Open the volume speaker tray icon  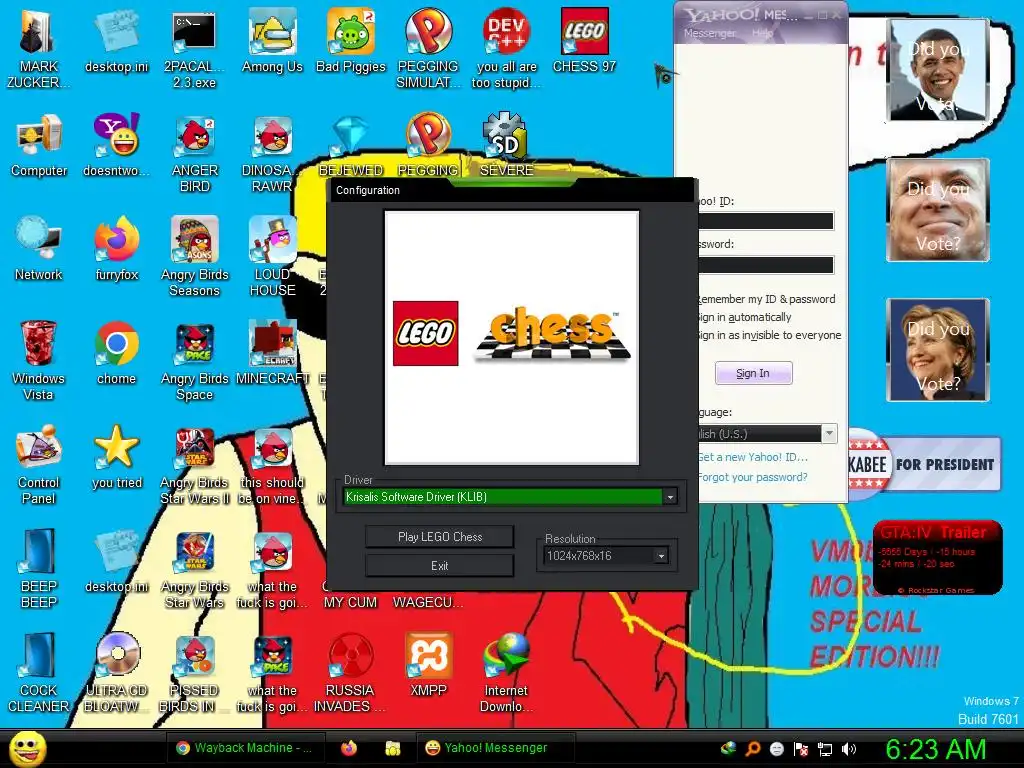tap(849, 749)
